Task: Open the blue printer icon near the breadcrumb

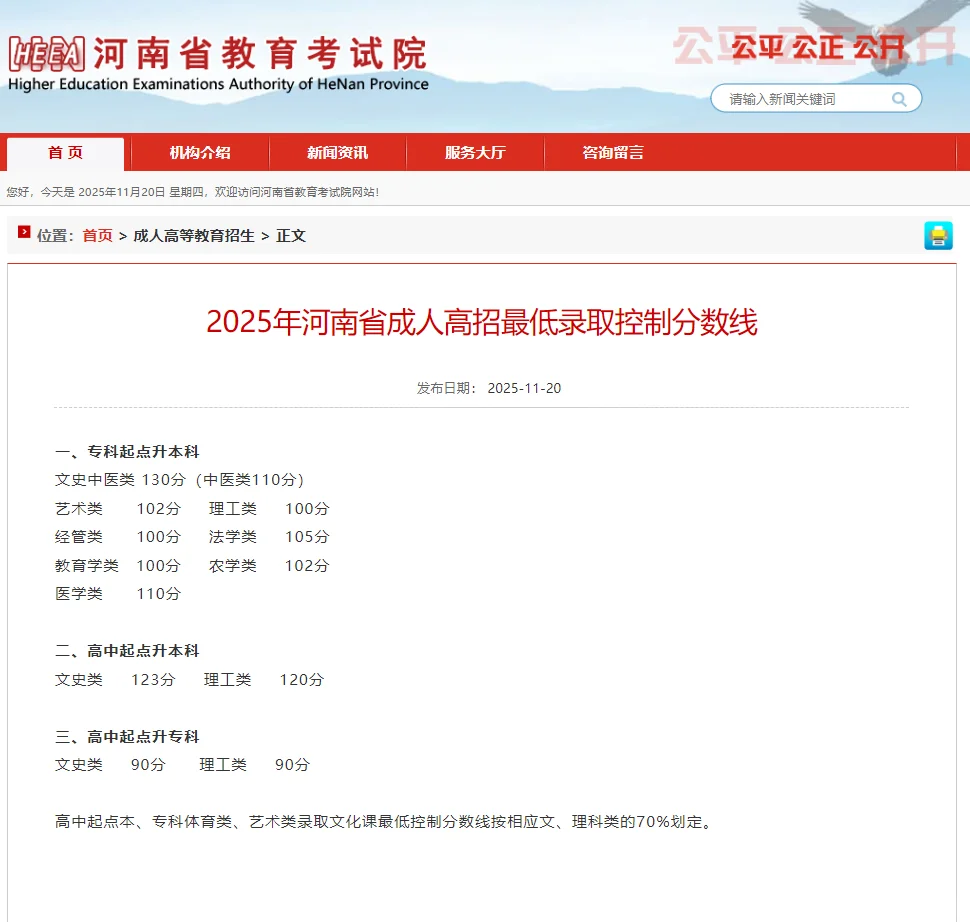Action: click(938, 236)
